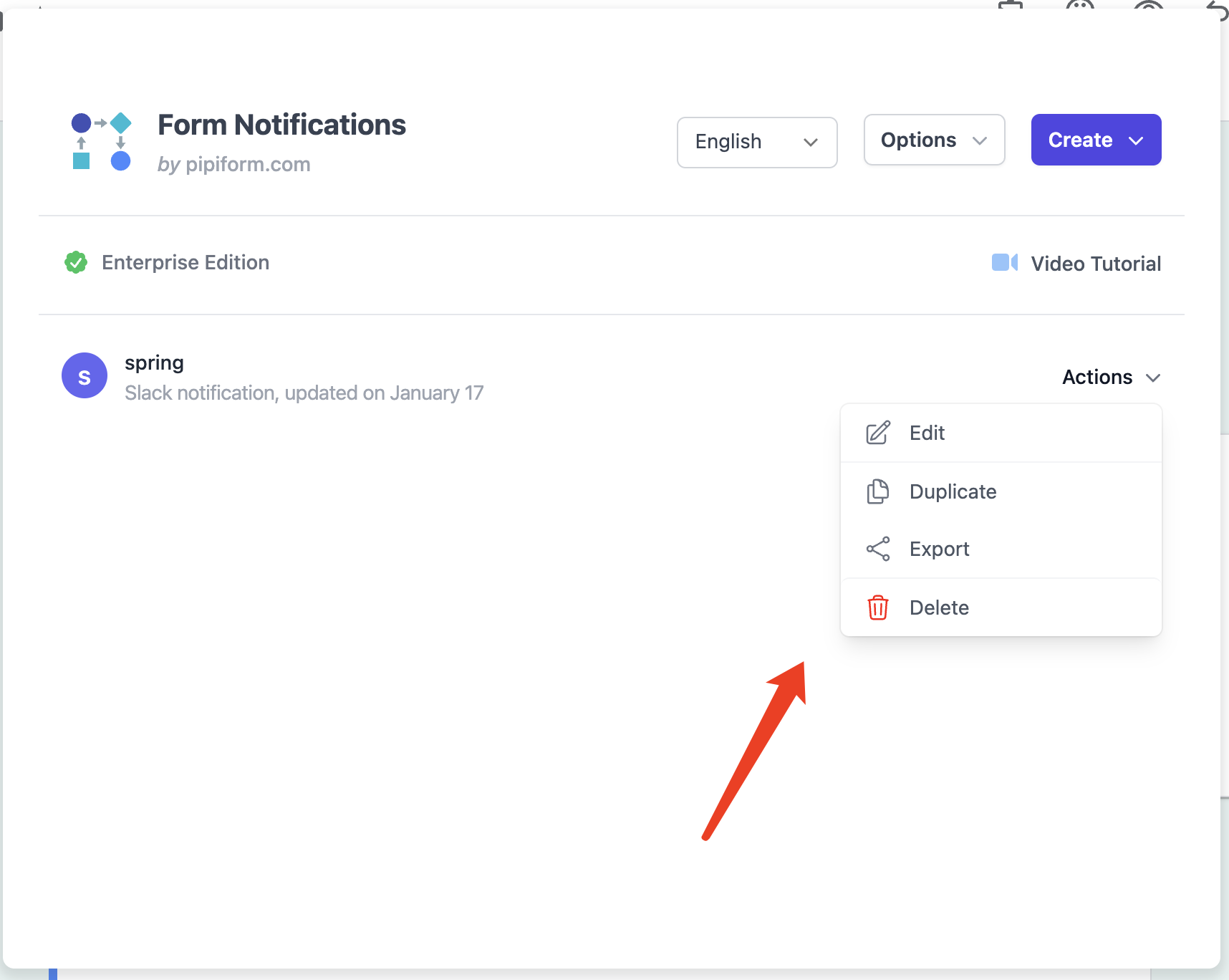
Task: Select the Duplicate text menu entry
Action: pyautogui.click(x=953, y=491)
